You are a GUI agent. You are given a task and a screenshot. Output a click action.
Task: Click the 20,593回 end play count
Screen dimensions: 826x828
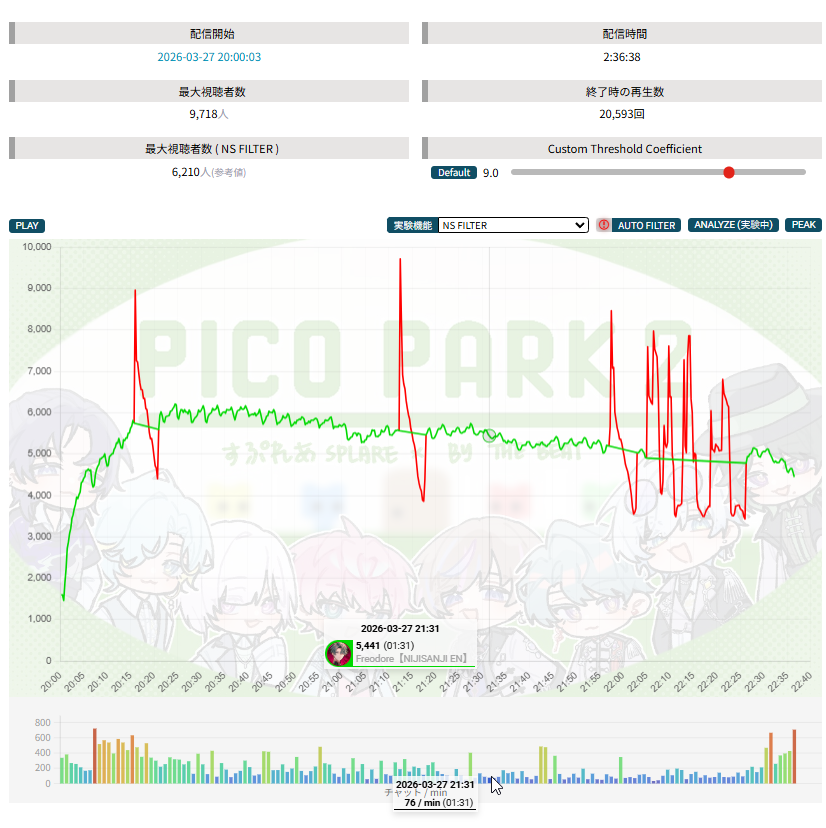[622, 114]
